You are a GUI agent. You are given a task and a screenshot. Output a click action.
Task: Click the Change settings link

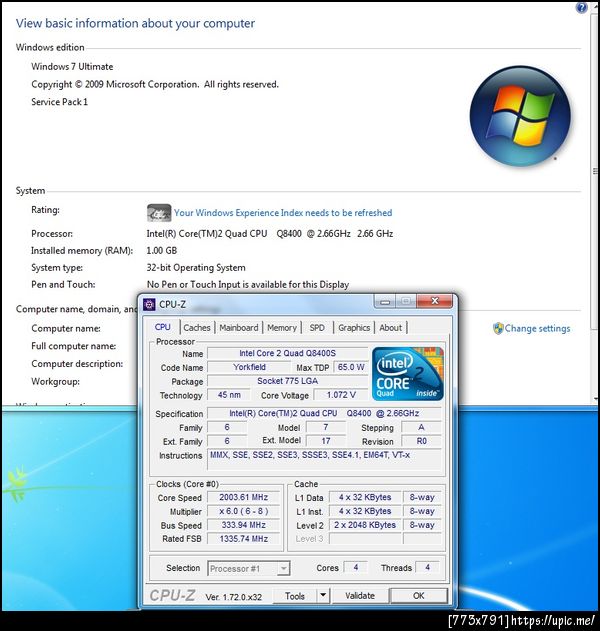click(537, 328)
